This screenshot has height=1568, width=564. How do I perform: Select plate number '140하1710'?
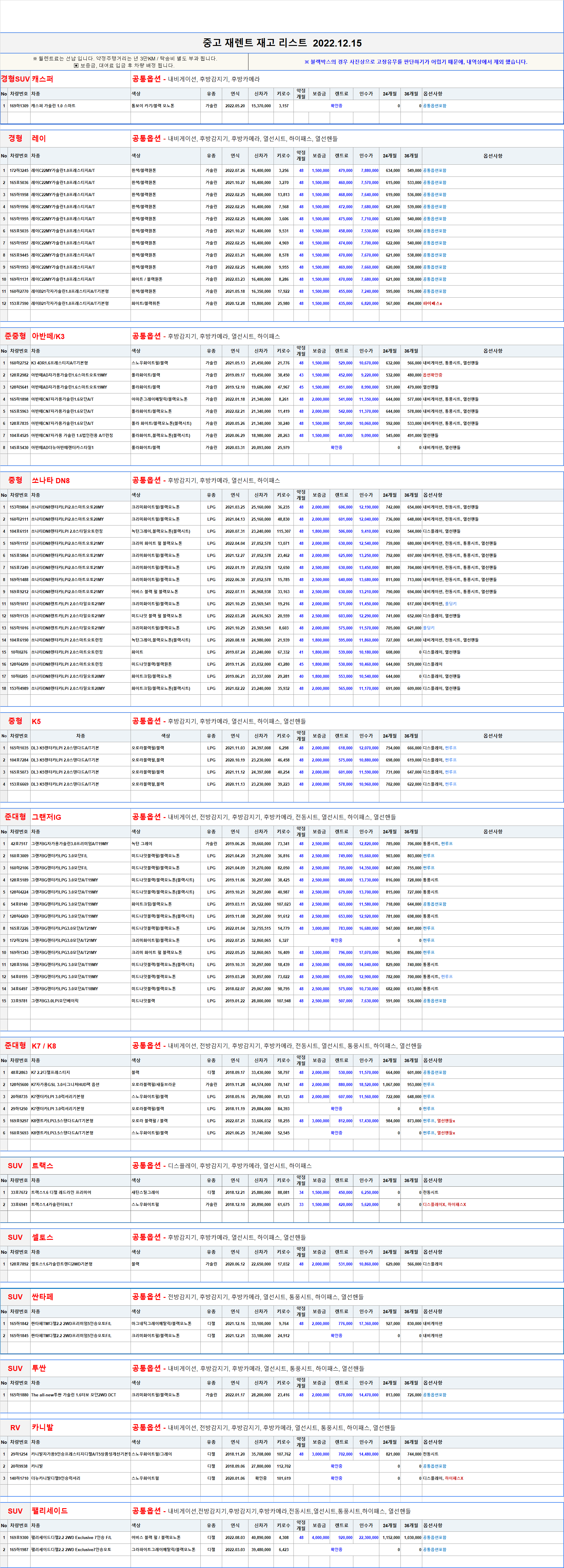pos(19,1478)
